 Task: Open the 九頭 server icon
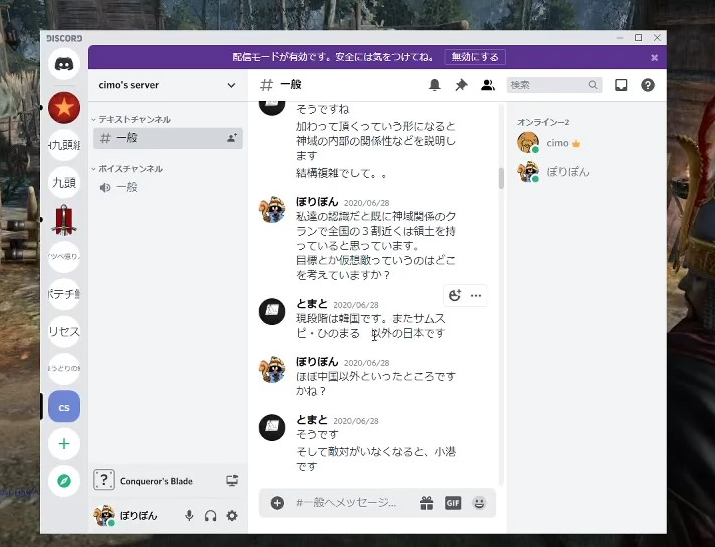64,182
